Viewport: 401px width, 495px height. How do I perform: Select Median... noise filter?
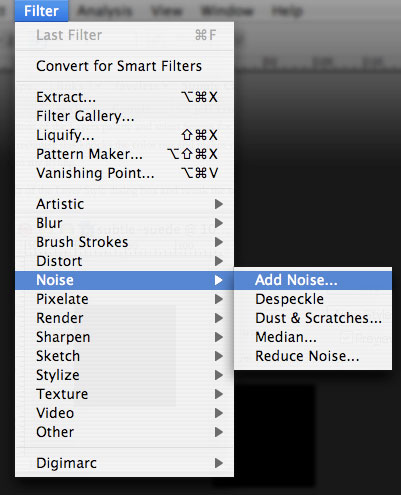coord(313,337)
